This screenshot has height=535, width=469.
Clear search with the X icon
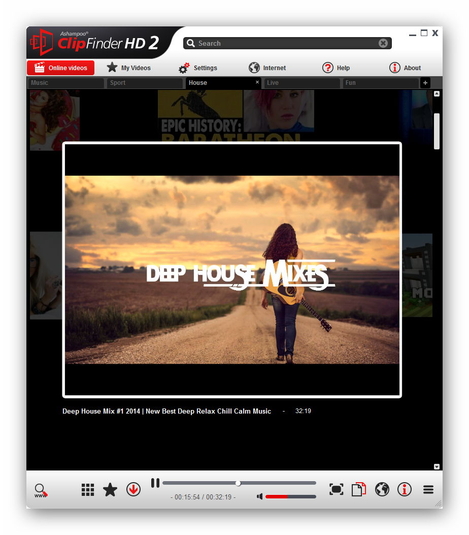pyautogui.click(x=383, y=43)
